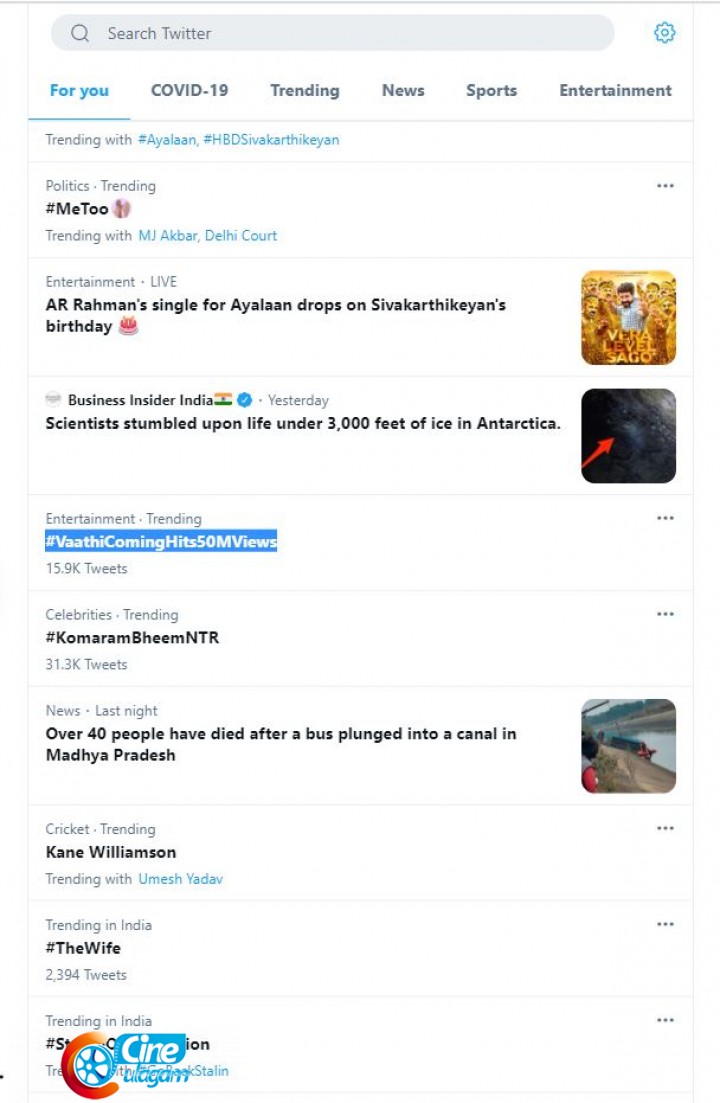The width and height of the screenshot is (720, 1103).
Task: Open the Antarctica ice story thumbnail
Action: [x=628, y=436]
